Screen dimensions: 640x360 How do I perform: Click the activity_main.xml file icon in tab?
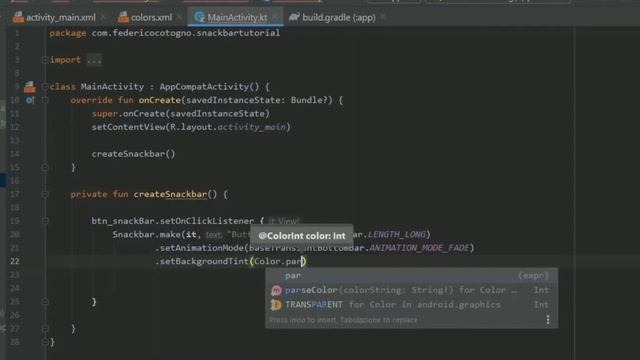(x=18, y=17)
